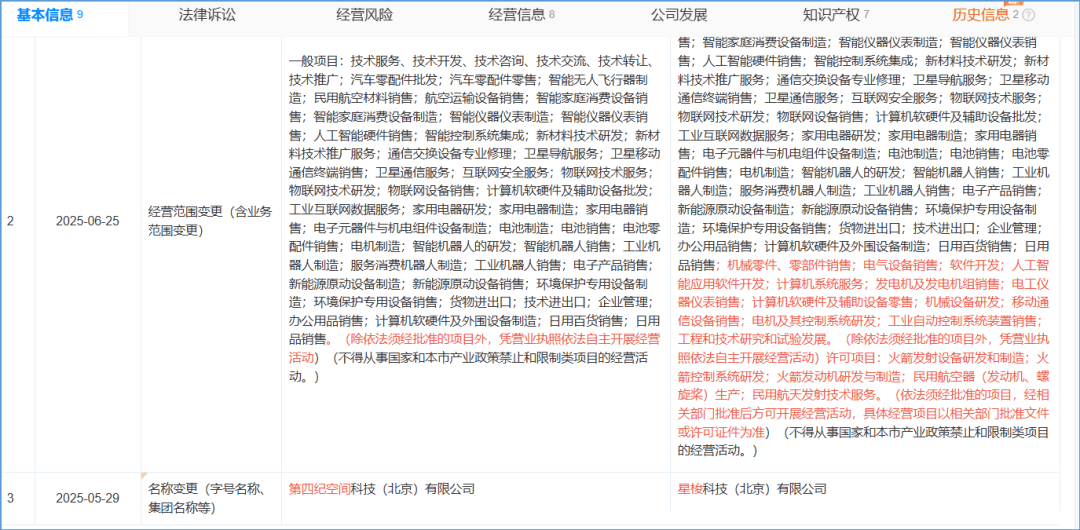Go to the 公司发展 tab
1080x530 pixels.
(679, 15)
